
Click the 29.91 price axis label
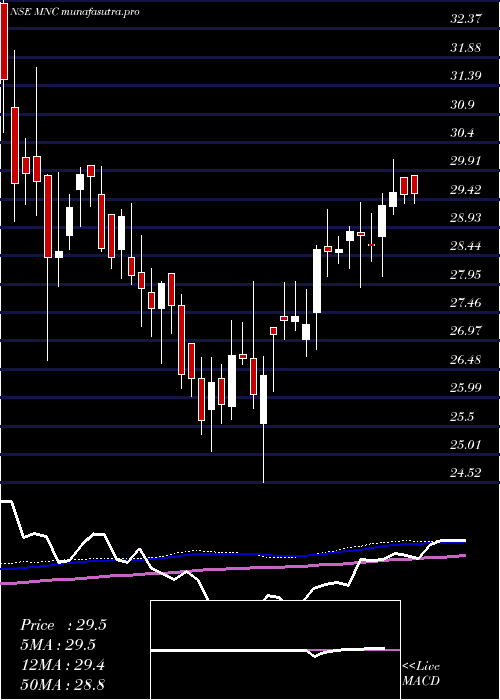click(466, 161)
